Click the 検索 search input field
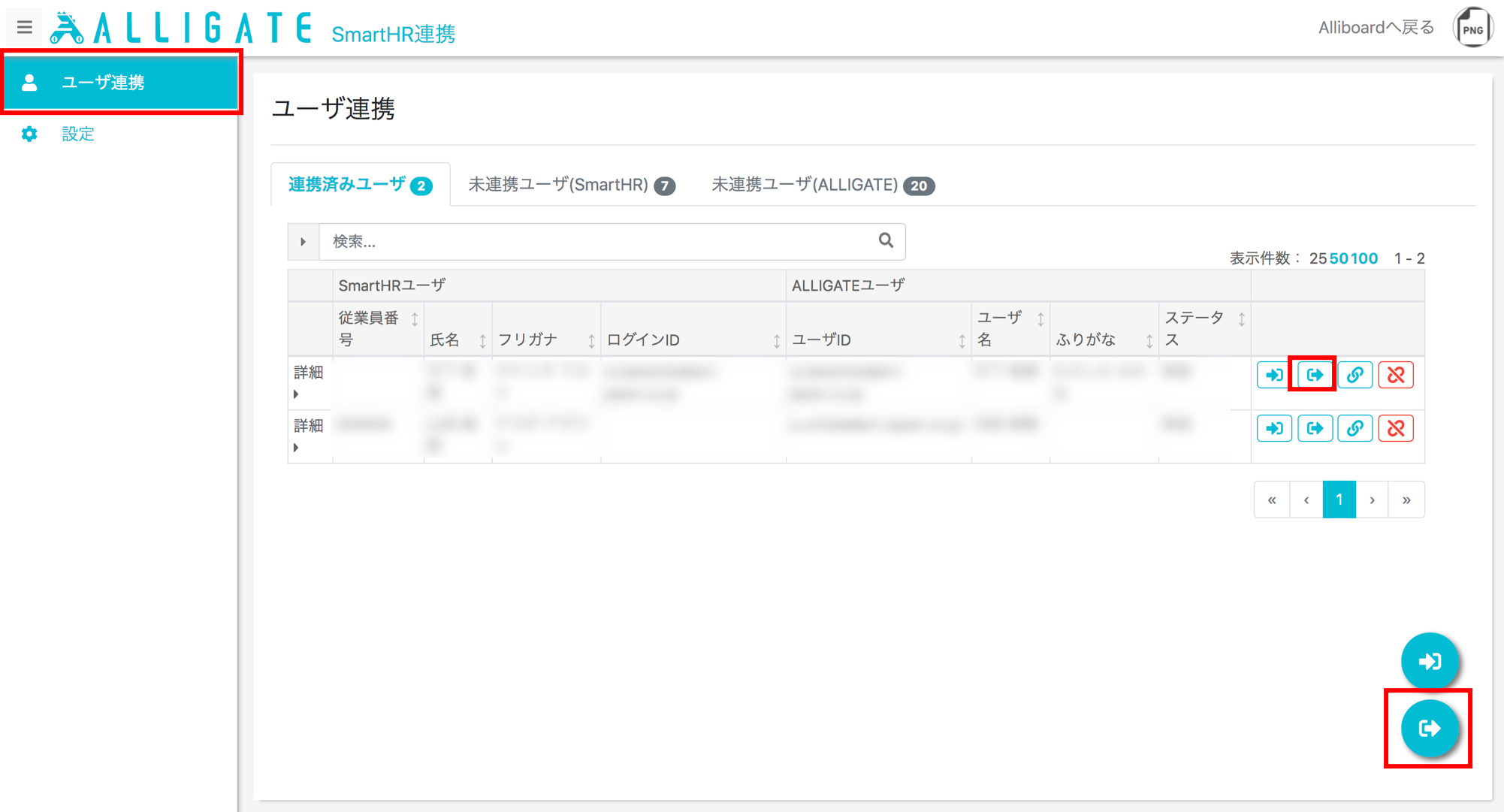Viewport: 1504px width, 812px height. pyautogui.click(x=597, y=242)
